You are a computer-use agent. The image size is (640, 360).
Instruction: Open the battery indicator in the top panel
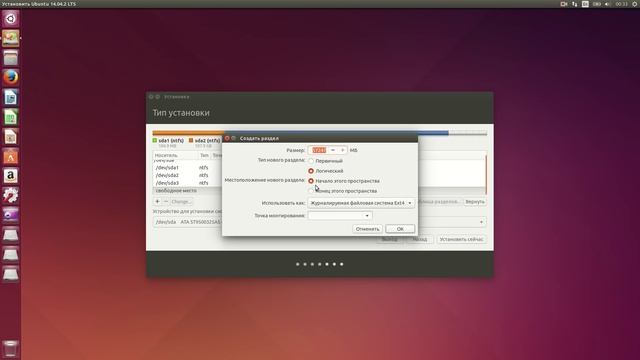596,4
